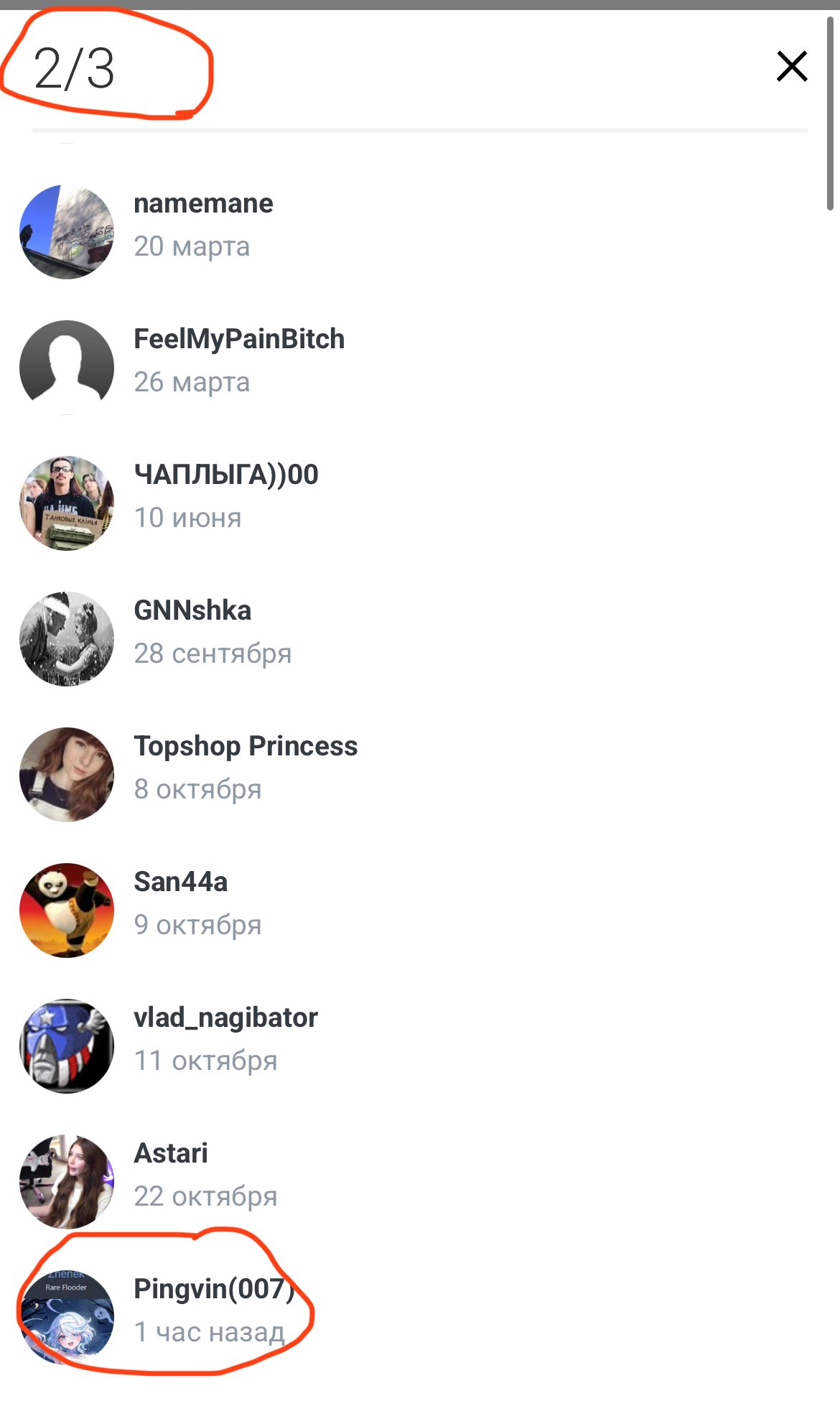Select Pingvin(007) name entry

pyautogui.click(x=214, y=1289)
